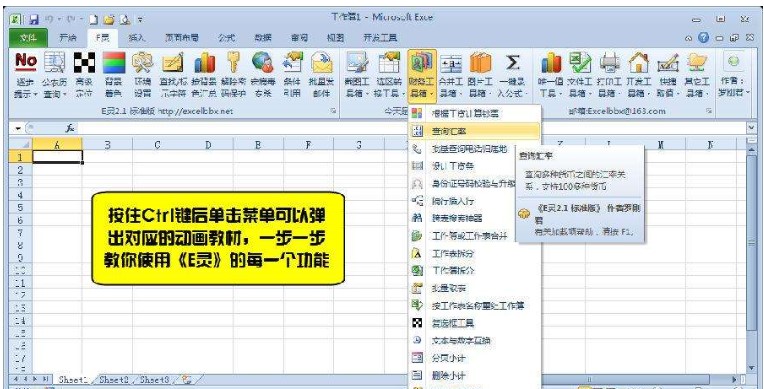This screenshot has height=389, width=764.
Task: Switch to the 开始 Home tab
Action: point(68,38)
